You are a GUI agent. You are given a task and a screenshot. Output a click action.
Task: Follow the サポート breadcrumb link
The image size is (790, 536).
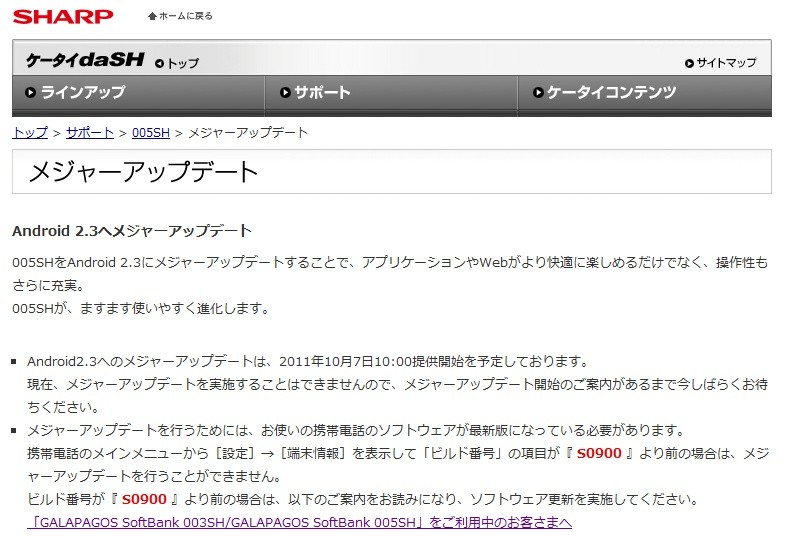point(90,132)
